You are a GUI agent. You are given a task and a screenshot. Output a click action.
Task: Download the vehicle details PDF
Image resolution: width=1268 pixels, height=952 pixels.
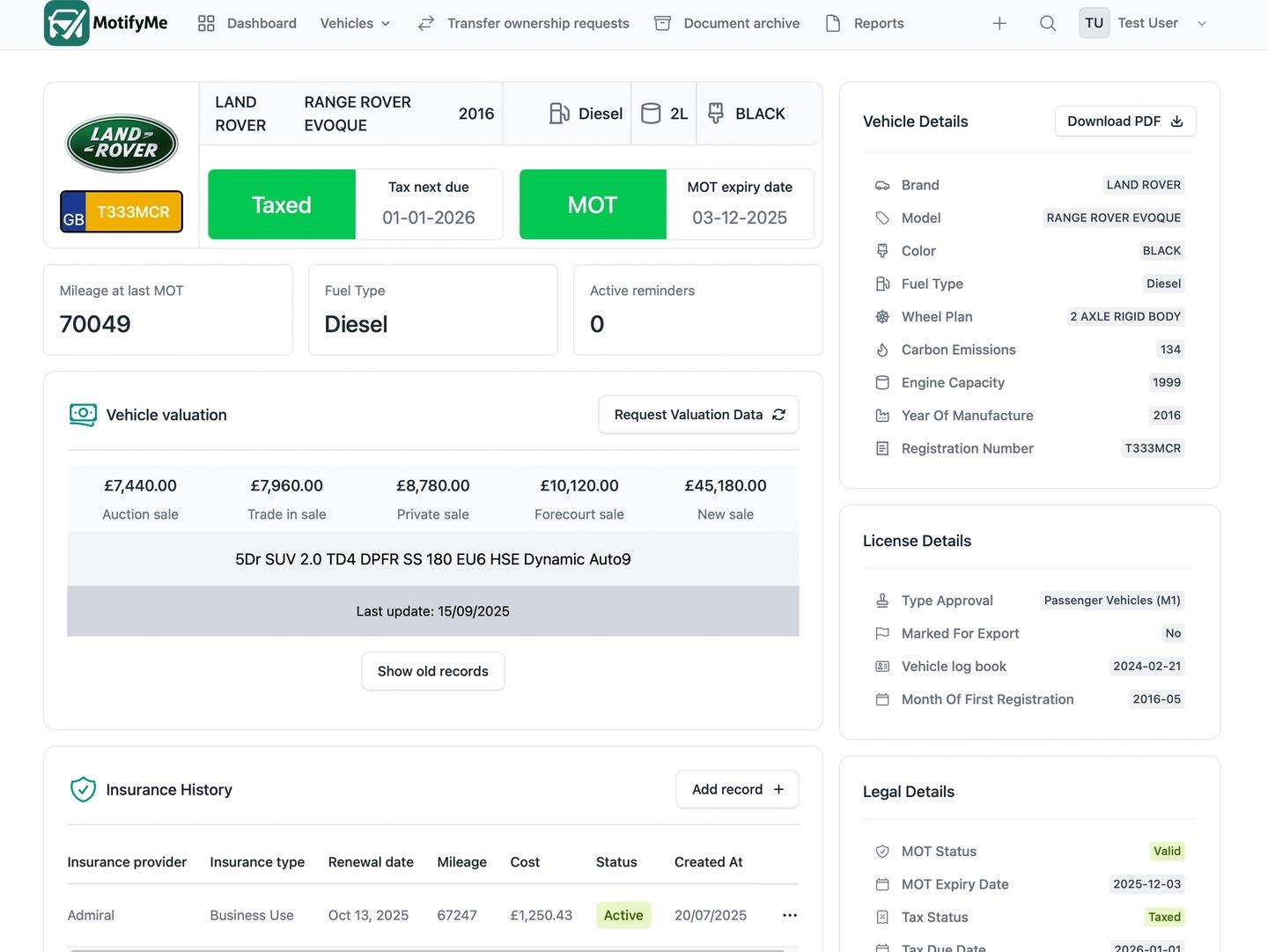(x=1124, y=122)
